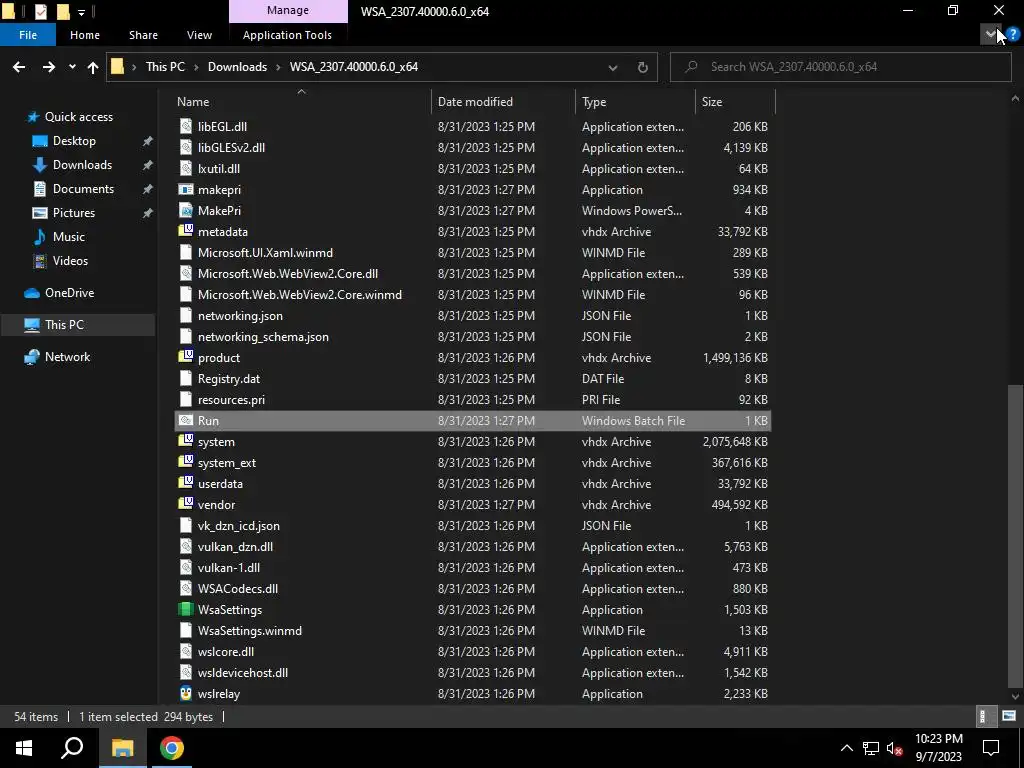
Task: Click the search WSA folder box
Action: tap(840, 67)
